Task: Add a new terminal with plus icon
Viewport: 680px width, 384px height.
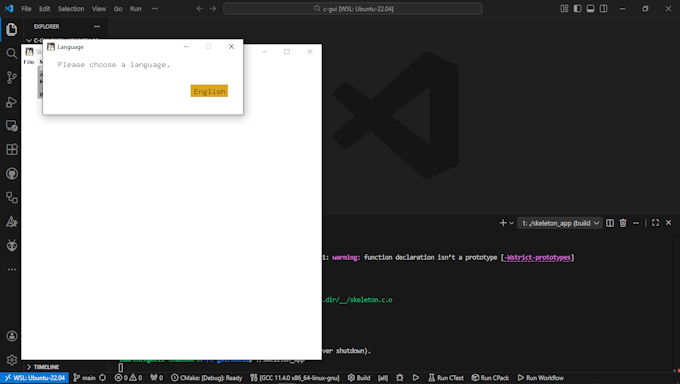Action: point(503,223)
